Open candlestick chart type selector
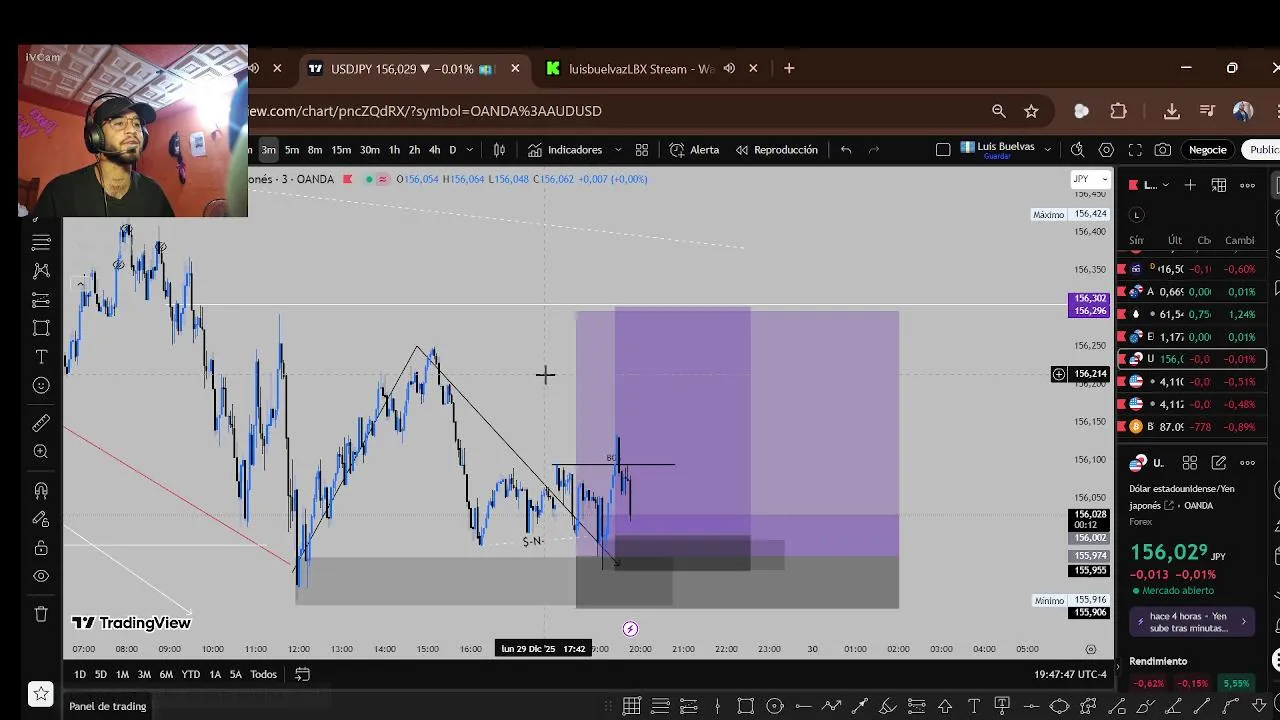Screen dimensions: 1280x720 [x=499, y=150]
